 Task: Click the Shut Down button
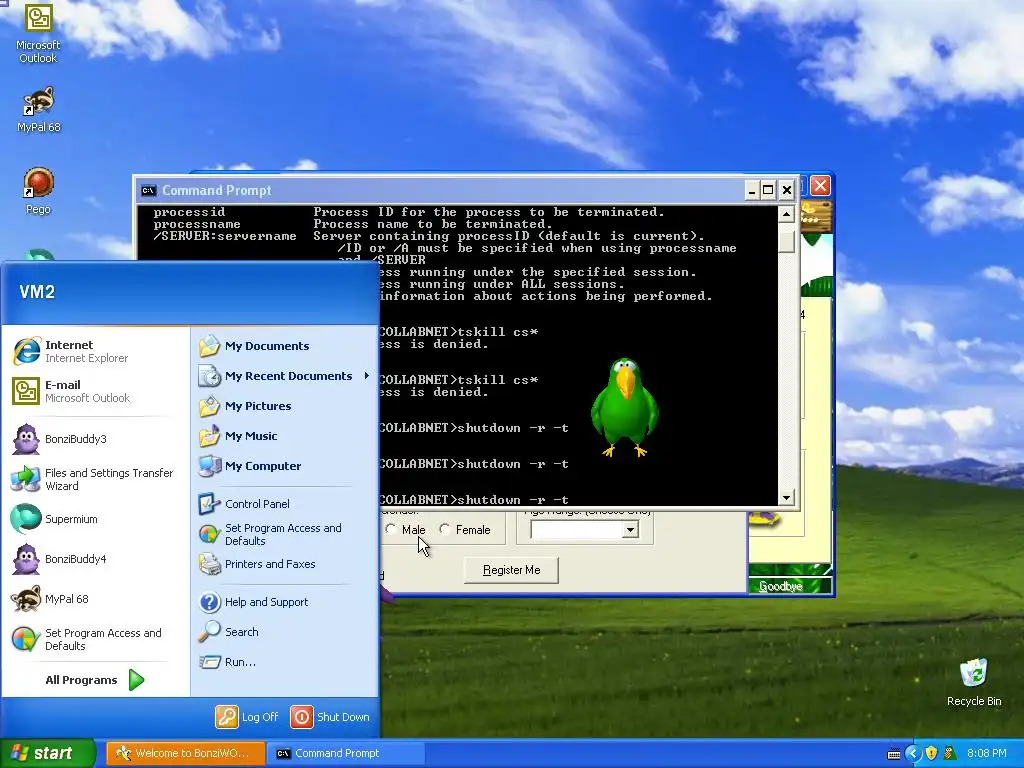click(330, 717)
